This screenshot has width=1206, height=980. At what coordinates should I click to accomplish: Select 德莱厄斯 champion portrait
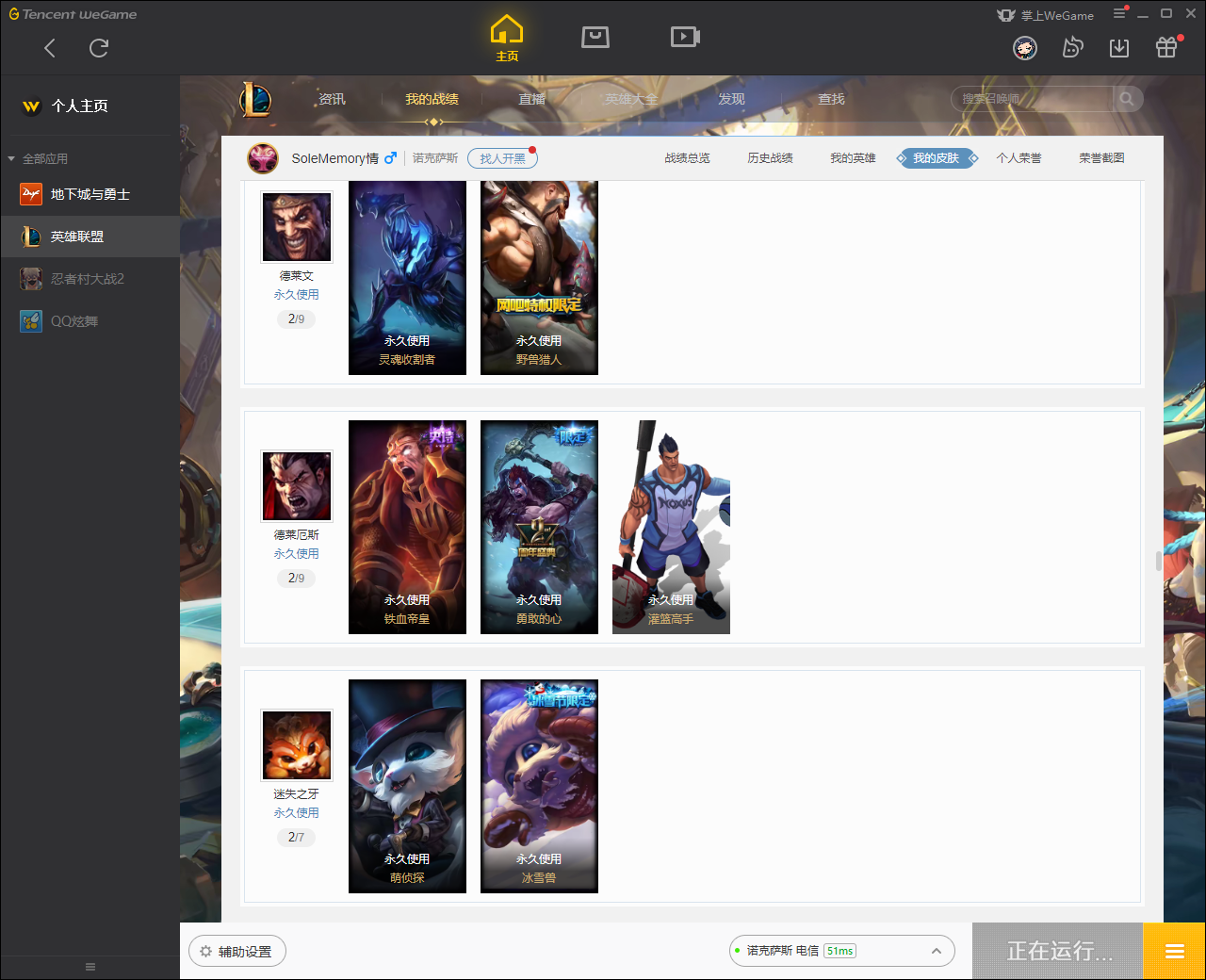click(x=297, y=486)
